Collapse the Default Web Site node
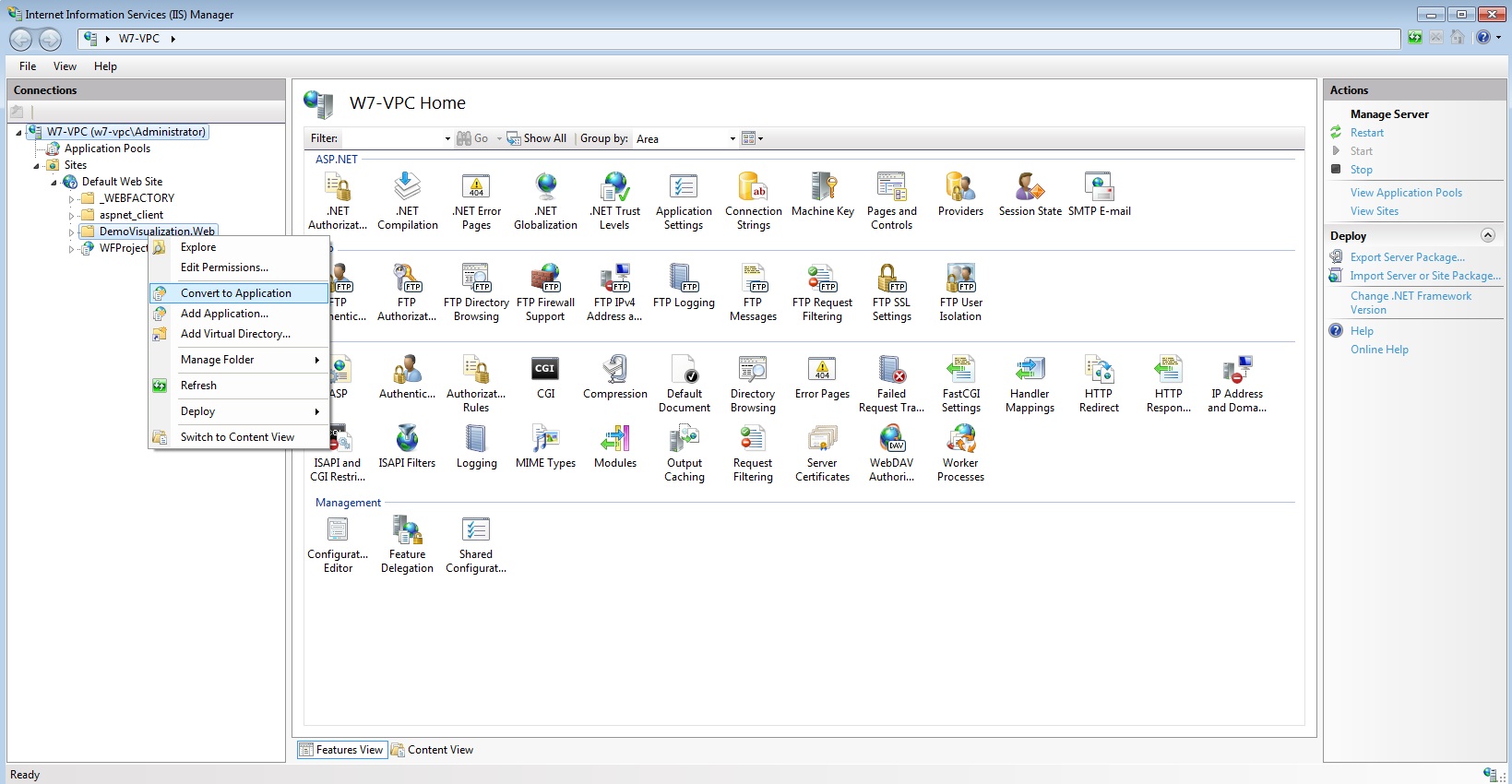The height and width of the screenshot is (784, 1512). 54,183
